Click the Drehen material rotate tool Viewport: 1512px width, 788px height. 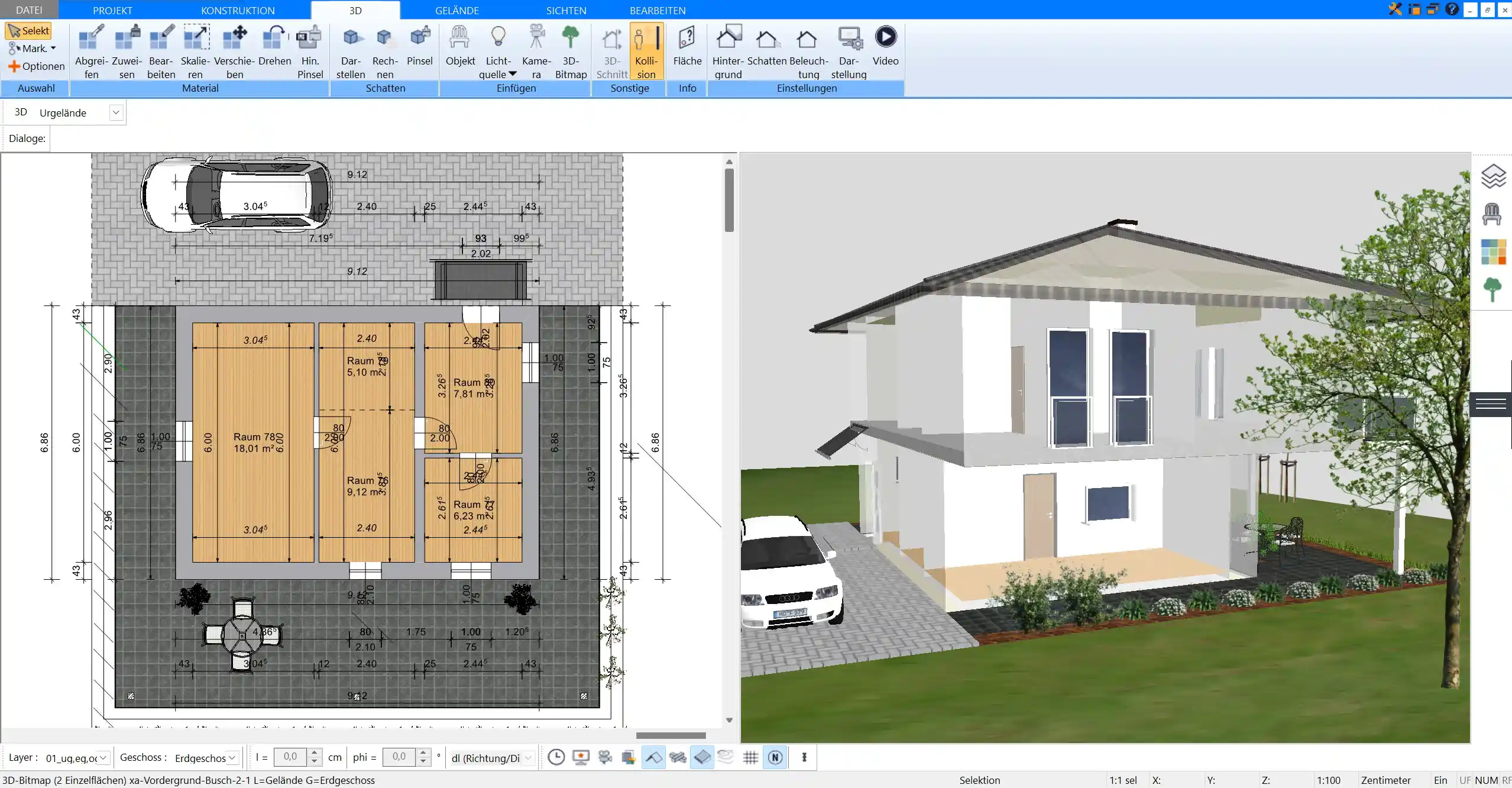tap(275, 46)
